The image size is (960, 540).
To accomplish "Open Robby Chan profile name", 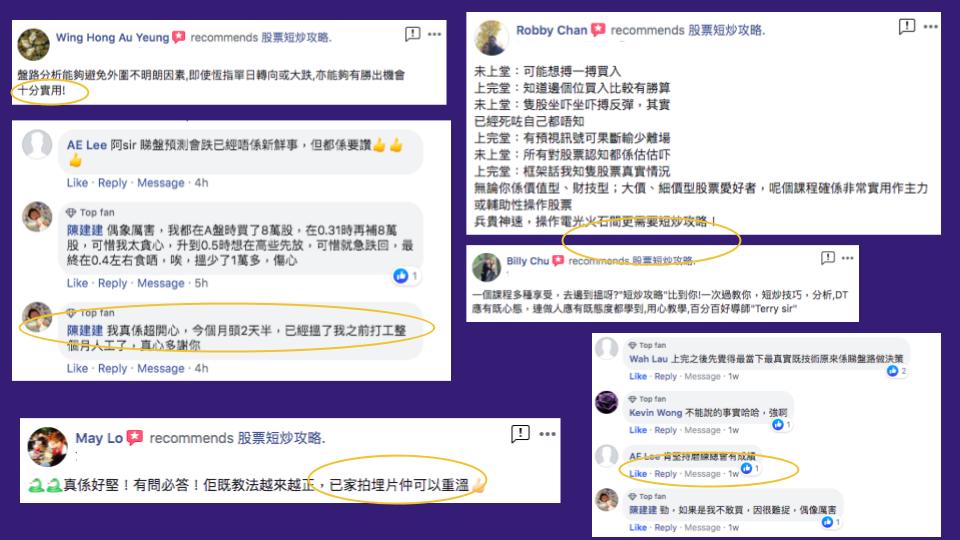I will click(551, 30).
